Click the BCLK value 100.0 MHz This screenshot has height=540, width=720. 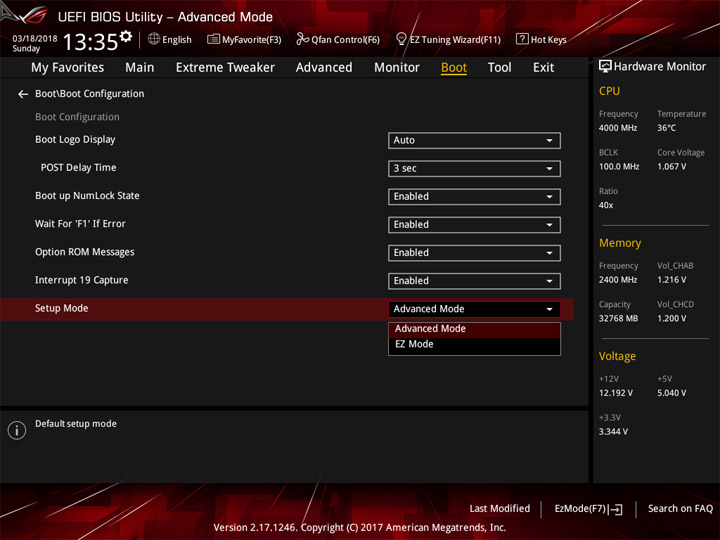point(619,167)
